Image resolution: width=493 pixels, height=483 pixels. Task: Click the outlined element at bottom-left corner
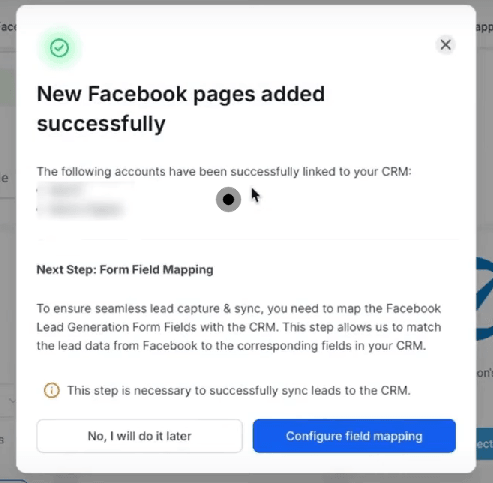(13, 481)
